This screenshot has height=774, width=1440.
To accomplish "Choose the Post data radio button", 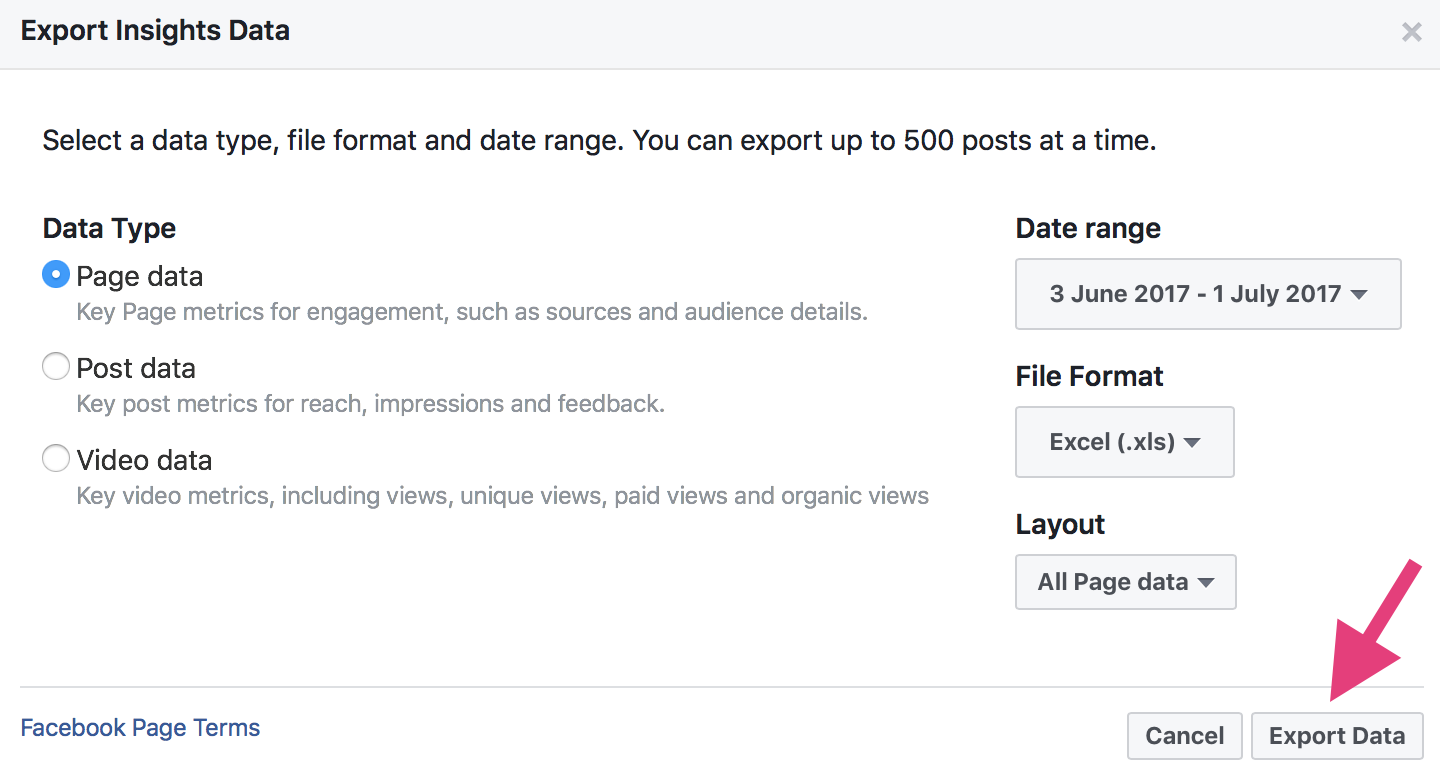I will point(56,368).
